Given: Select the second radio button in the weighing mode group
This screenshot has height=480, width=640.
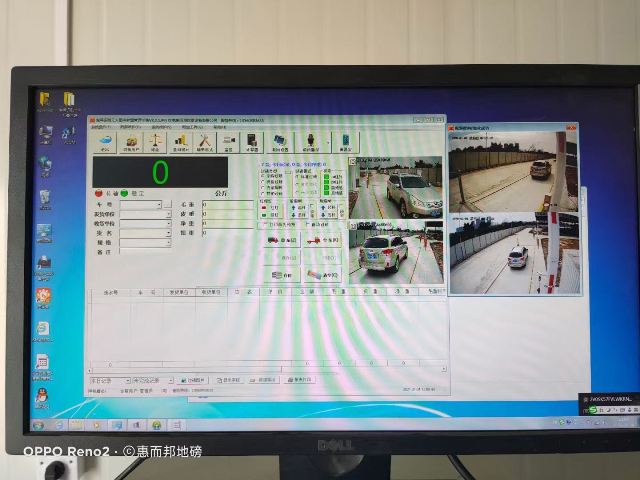Looking at the screenshot, I should [x=263, y=182].
